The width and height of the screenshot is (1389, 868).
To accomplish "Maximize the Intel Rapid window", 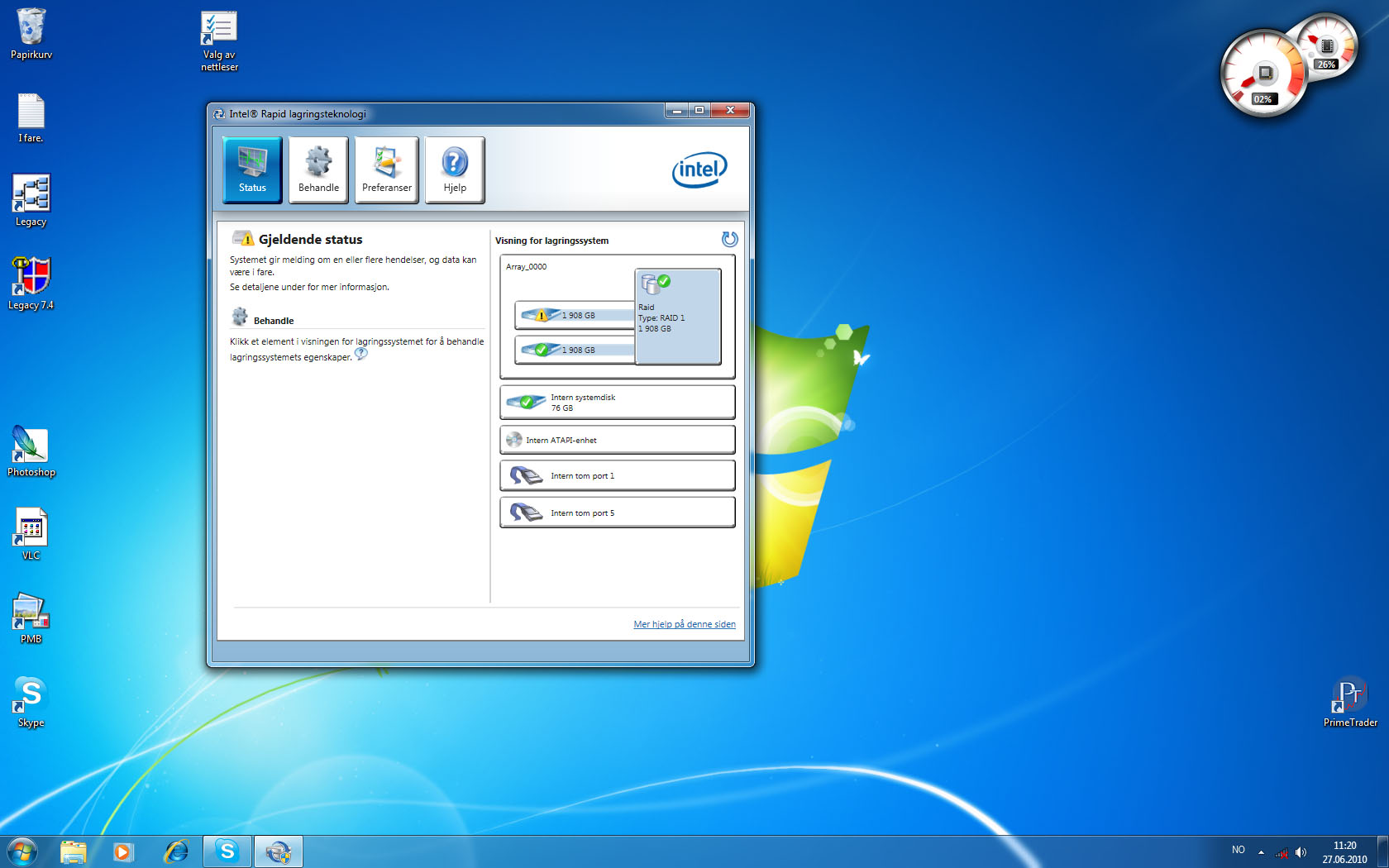I will tap(699, 110).
